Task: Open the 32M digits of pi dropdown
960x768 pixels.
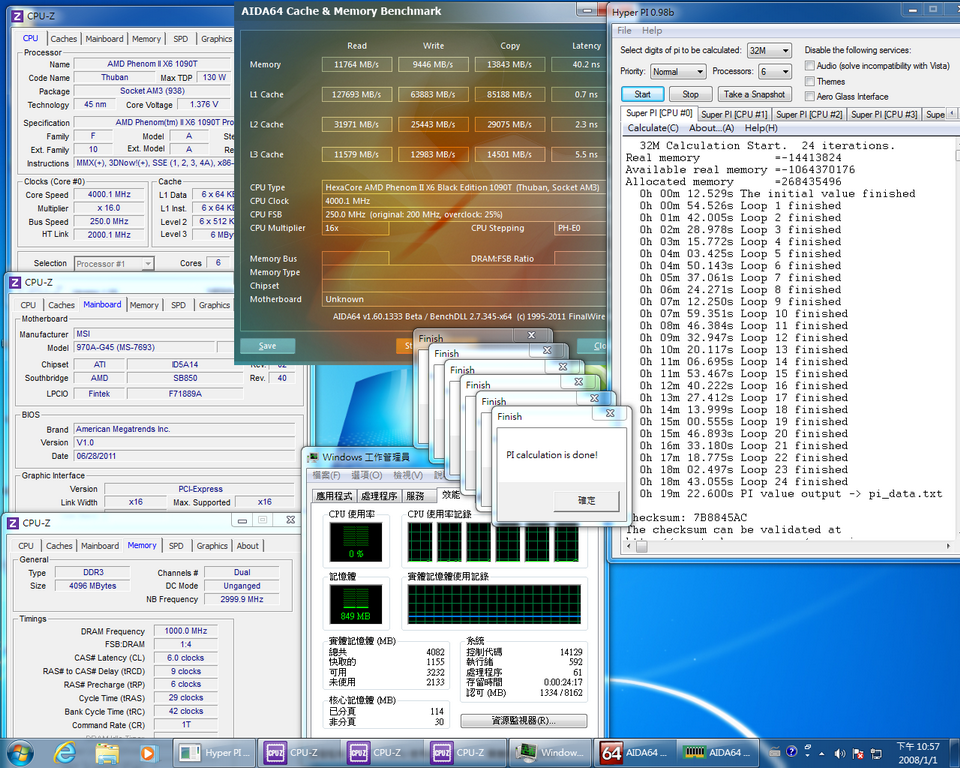Action: coord(770,50)
